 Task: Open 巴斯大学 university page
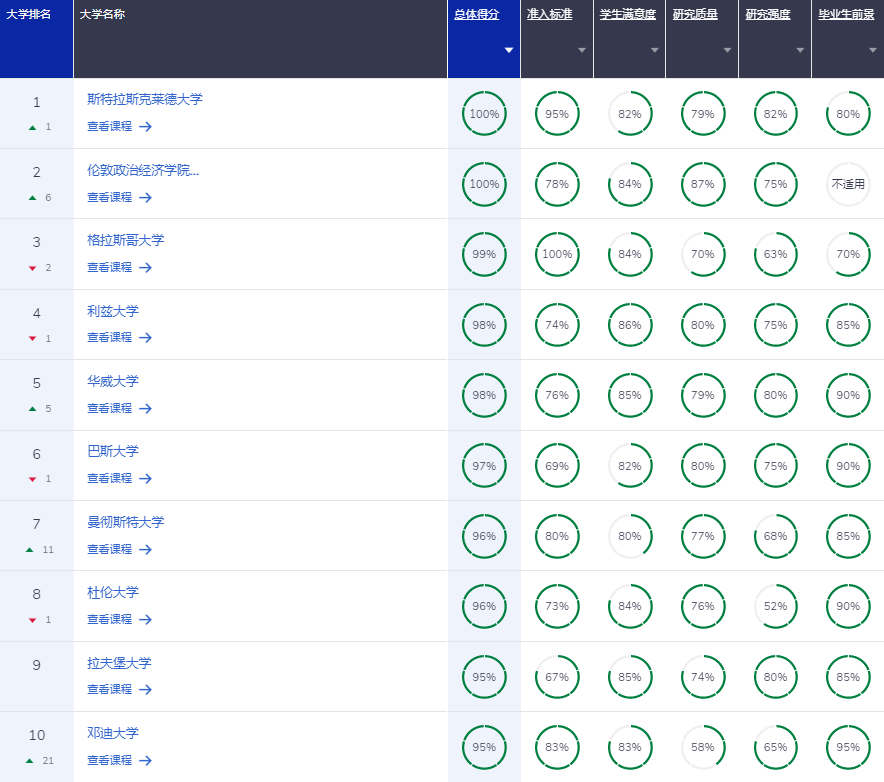tap(113, 451)
